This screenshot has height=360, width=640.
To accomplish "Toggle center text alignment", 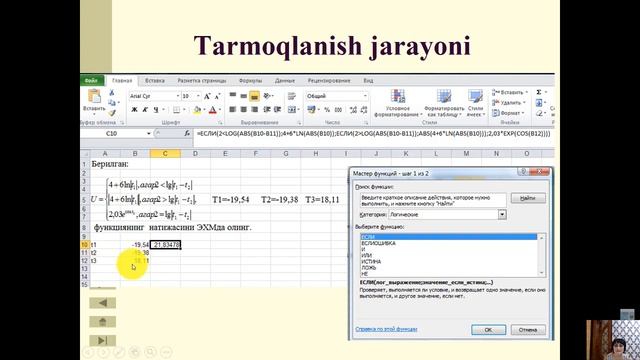I will [244, 109].
